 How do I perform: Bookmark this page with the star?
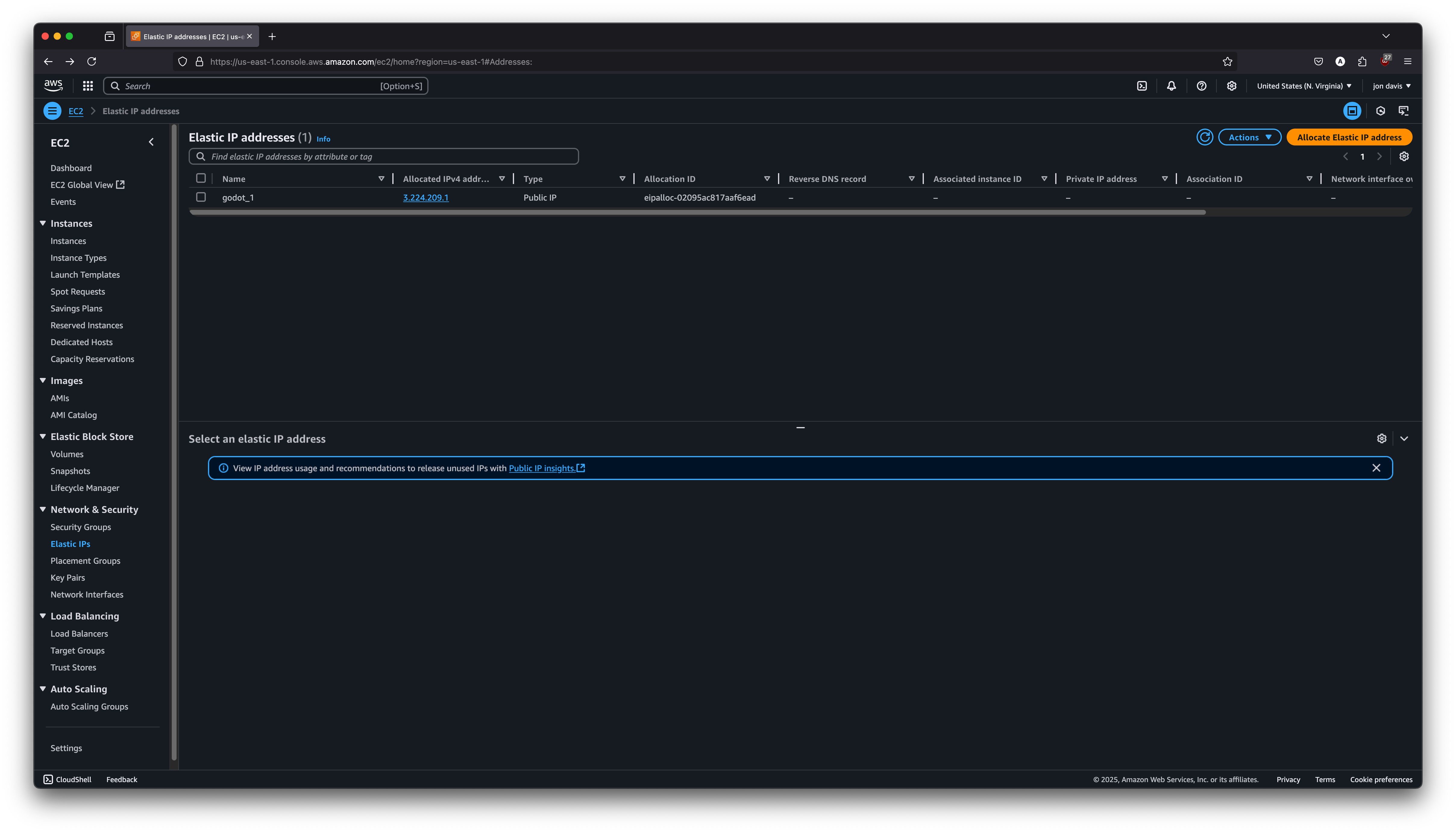tap(1227, 61)
